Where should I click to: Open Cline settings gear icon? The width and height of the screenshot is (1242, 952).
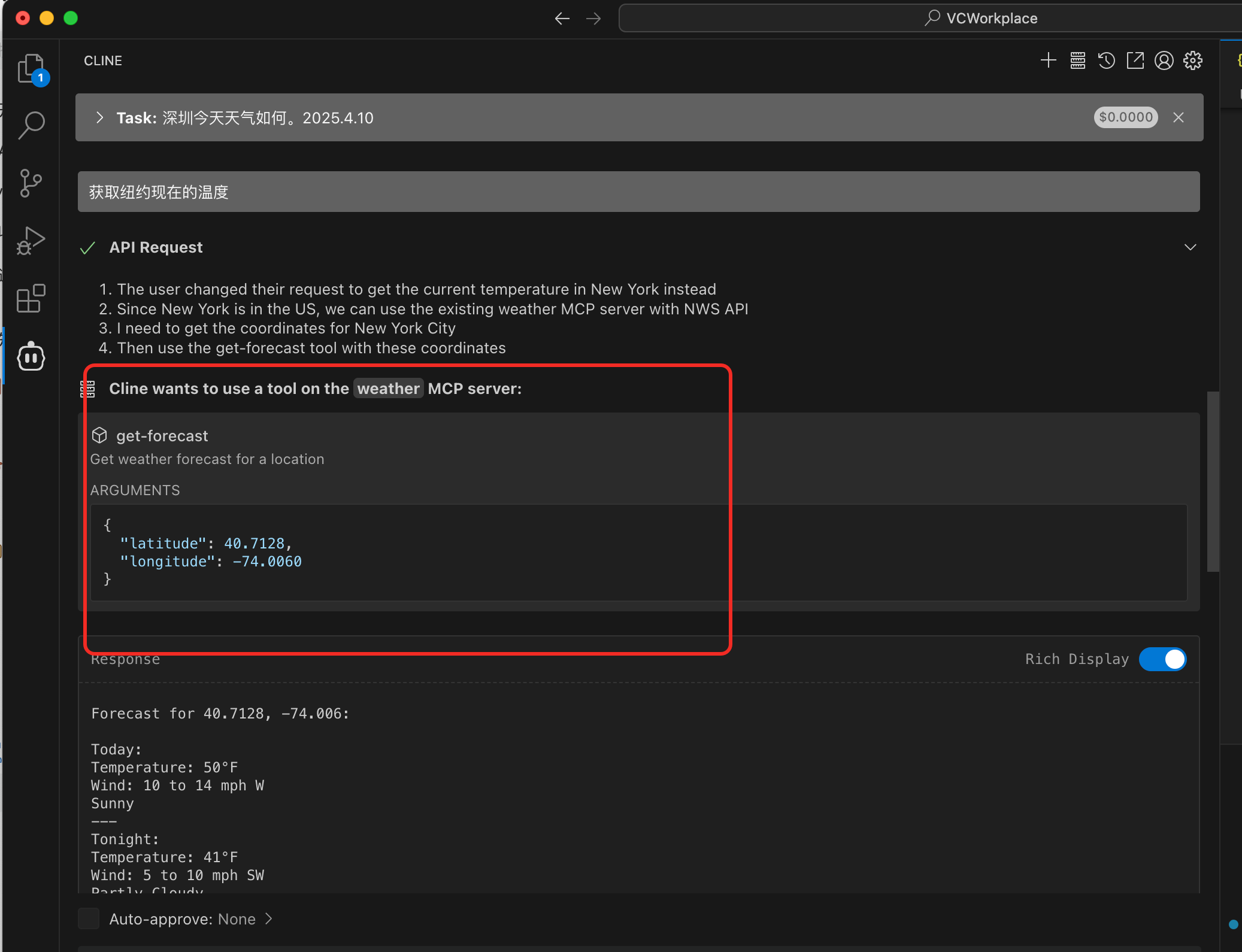click(1192, 60)
